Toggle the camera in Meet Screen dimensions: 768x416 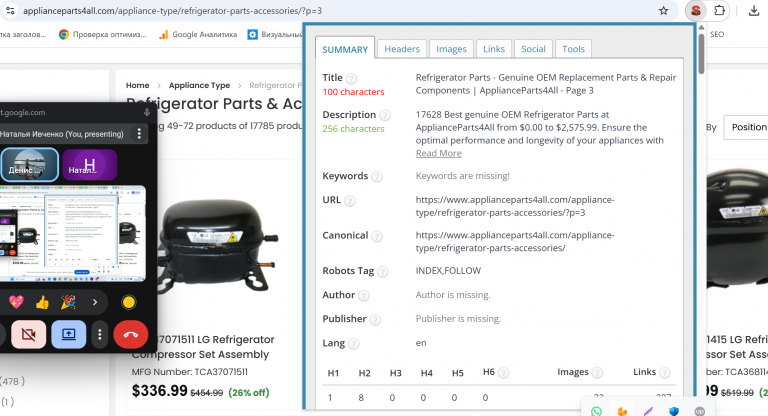(x=28, y=334)
